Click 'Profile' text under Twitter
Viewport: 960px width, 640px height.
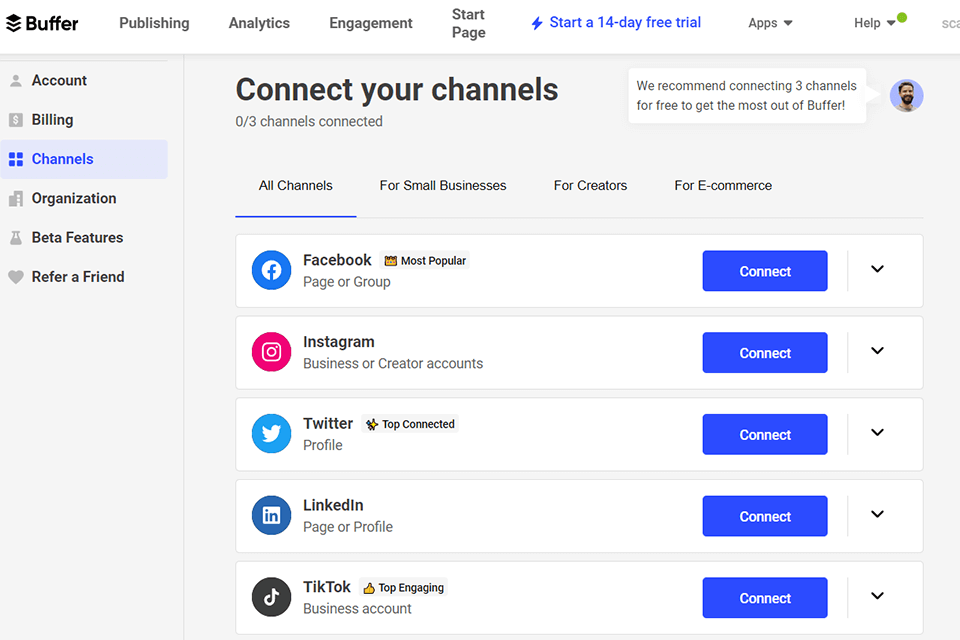pos(323,445)
